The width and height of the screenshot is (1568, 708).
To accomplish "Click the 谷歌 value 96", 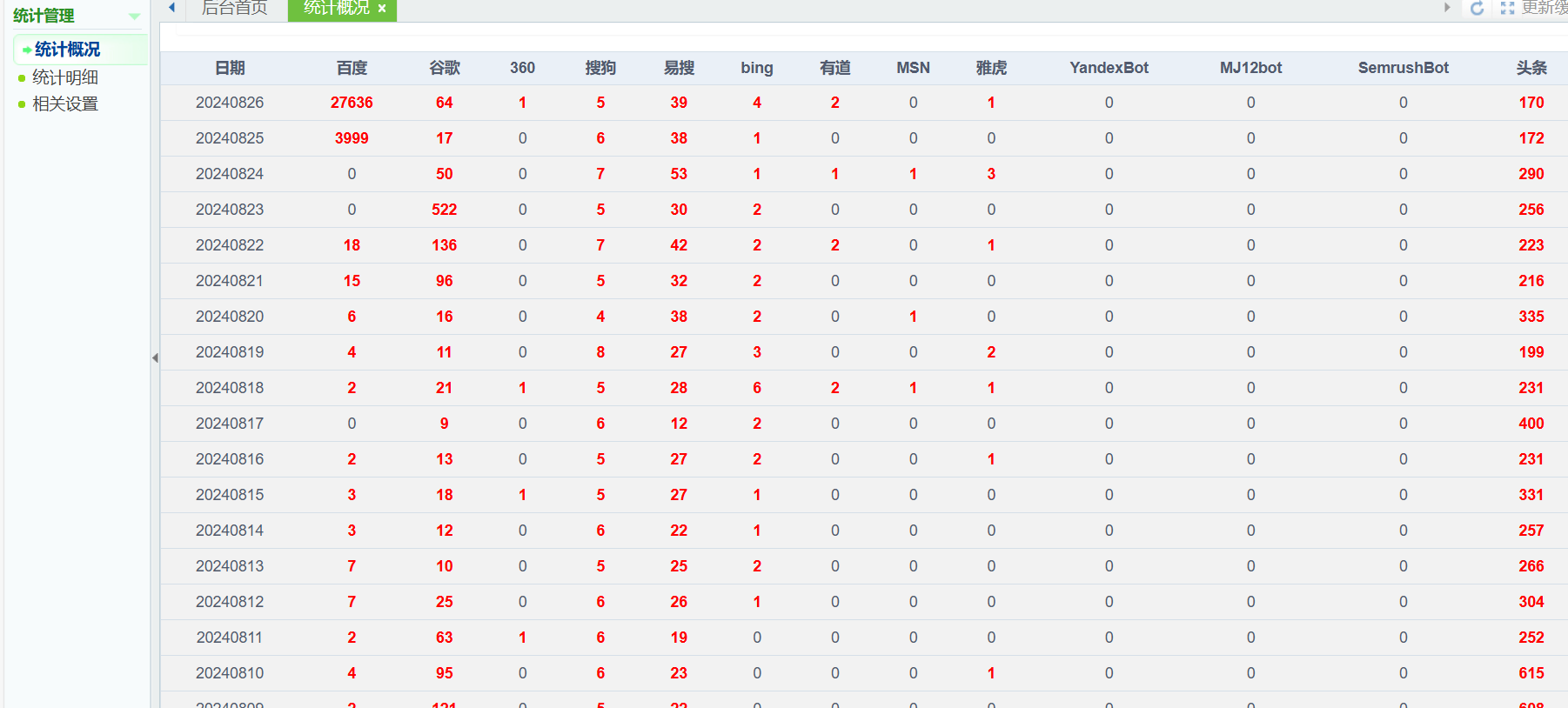I will (445, 281).
